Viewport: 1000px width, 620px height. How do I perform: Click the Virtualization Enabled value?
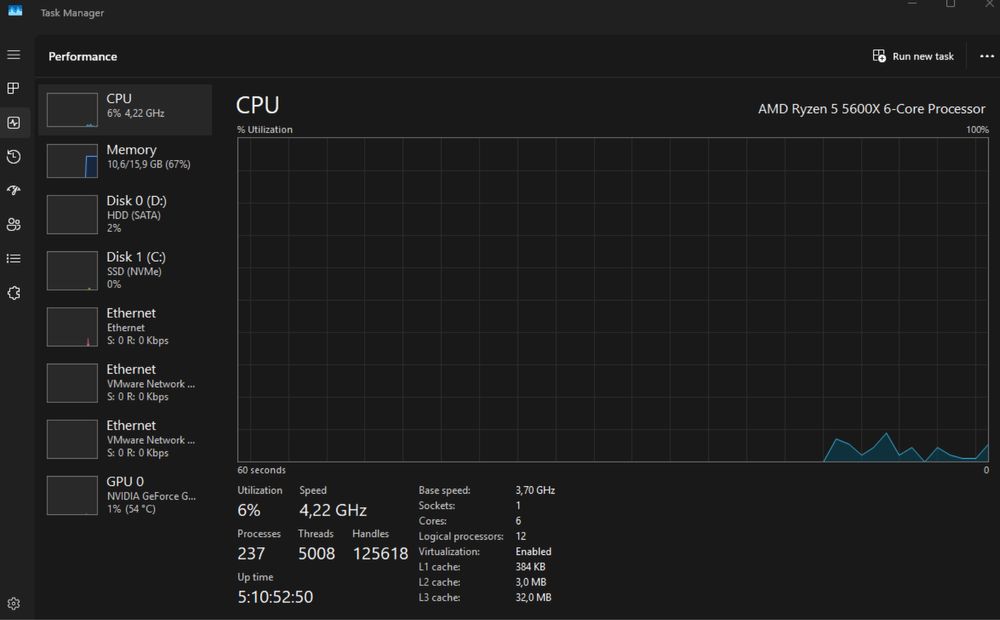coord(533,551)
